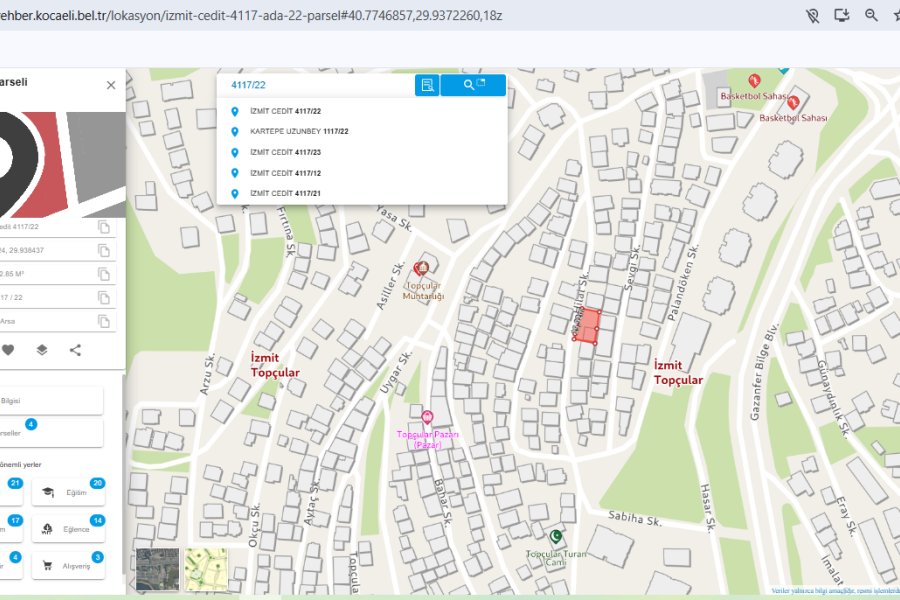Open the layers icon in side panel
The width and height of the screenshot is (900, 600).
[41, 350]
